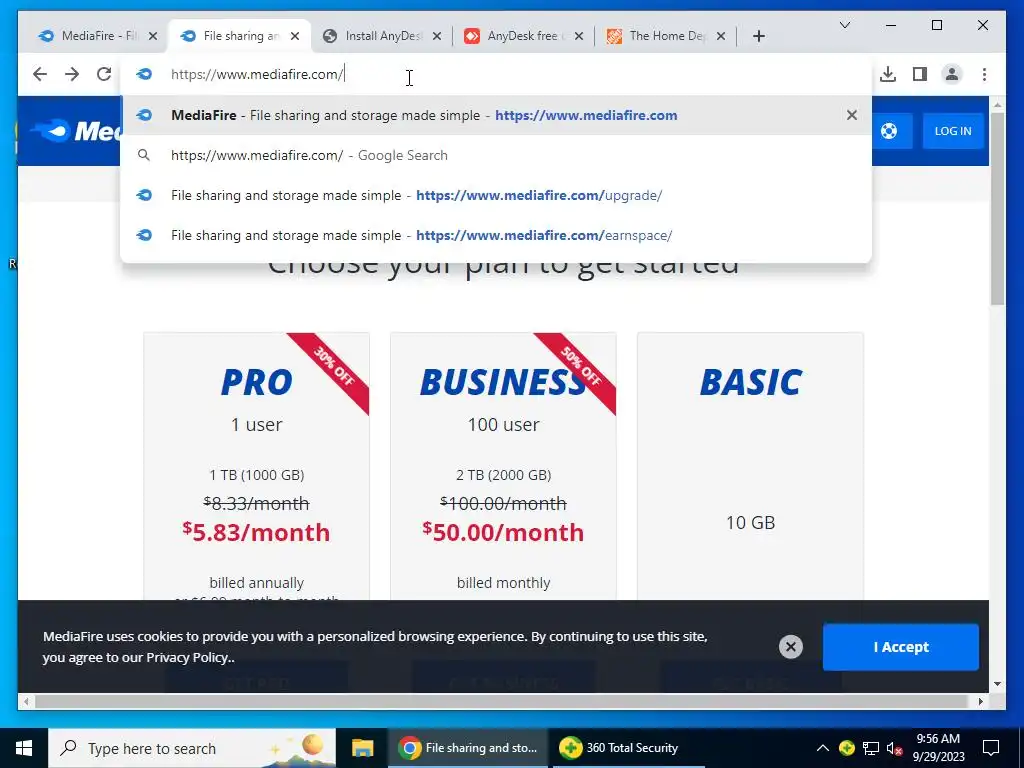Click the horizontal scrollbar right arrow

[981, 702]
